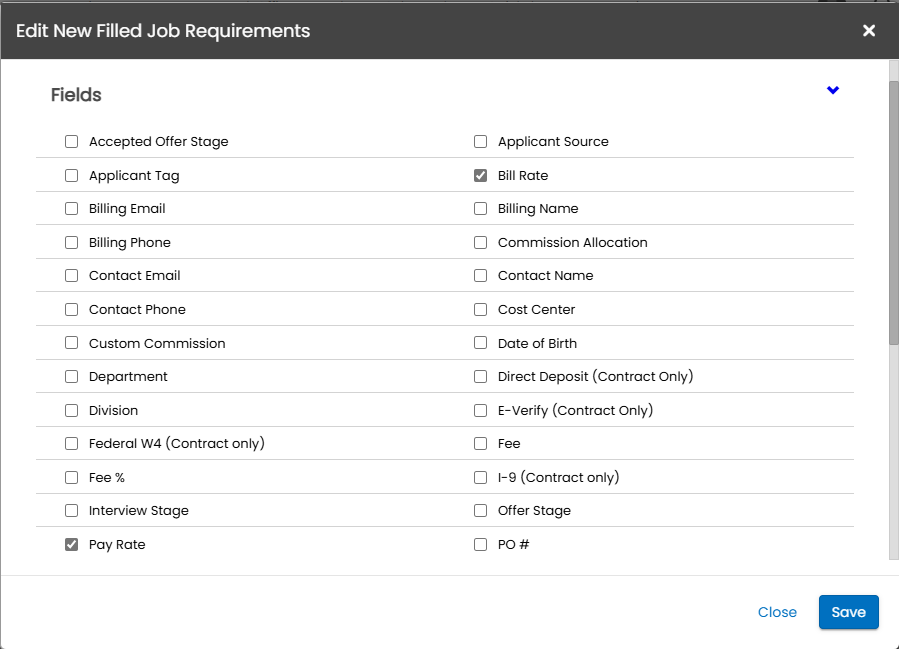The image size is (899, 649).
Task: Check the I-9 (Contract only) checkbox
Action: click(x=480, y=478)
